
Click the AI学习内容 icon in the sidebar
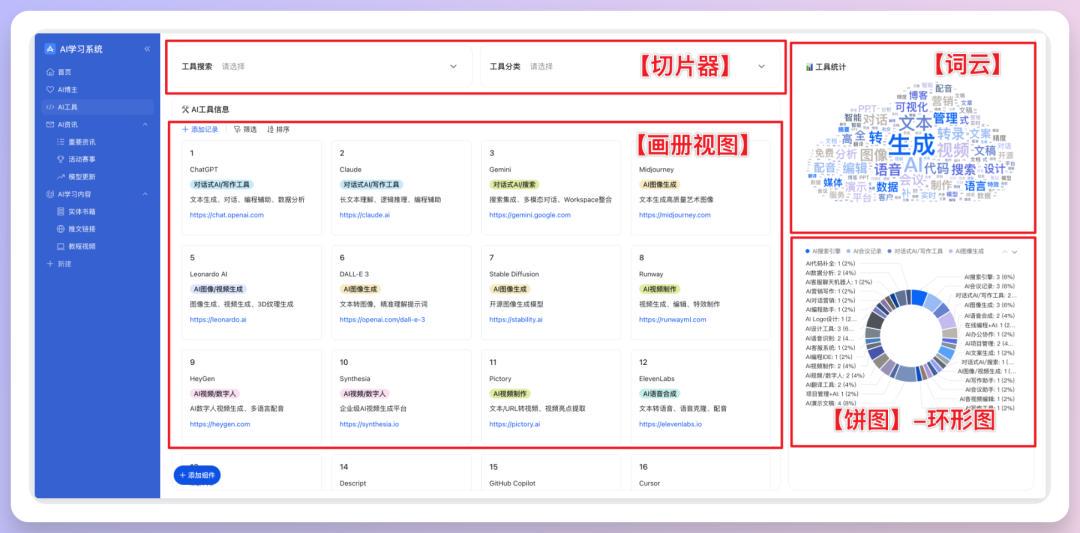(x=50, y=194)
